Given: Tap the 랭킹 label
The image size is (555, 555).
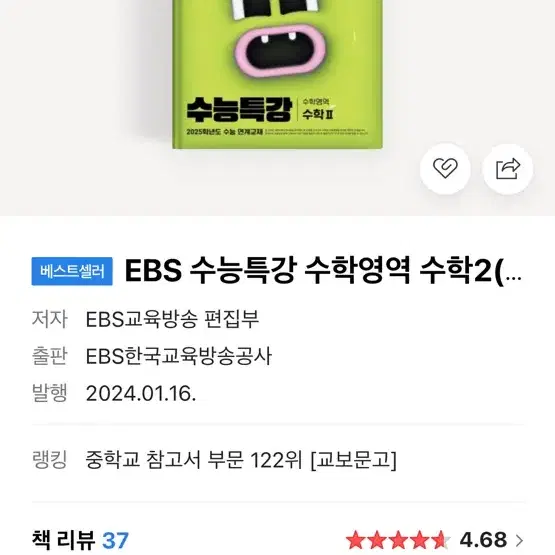Looking at the screenshot, I should [x=49, y=459].
